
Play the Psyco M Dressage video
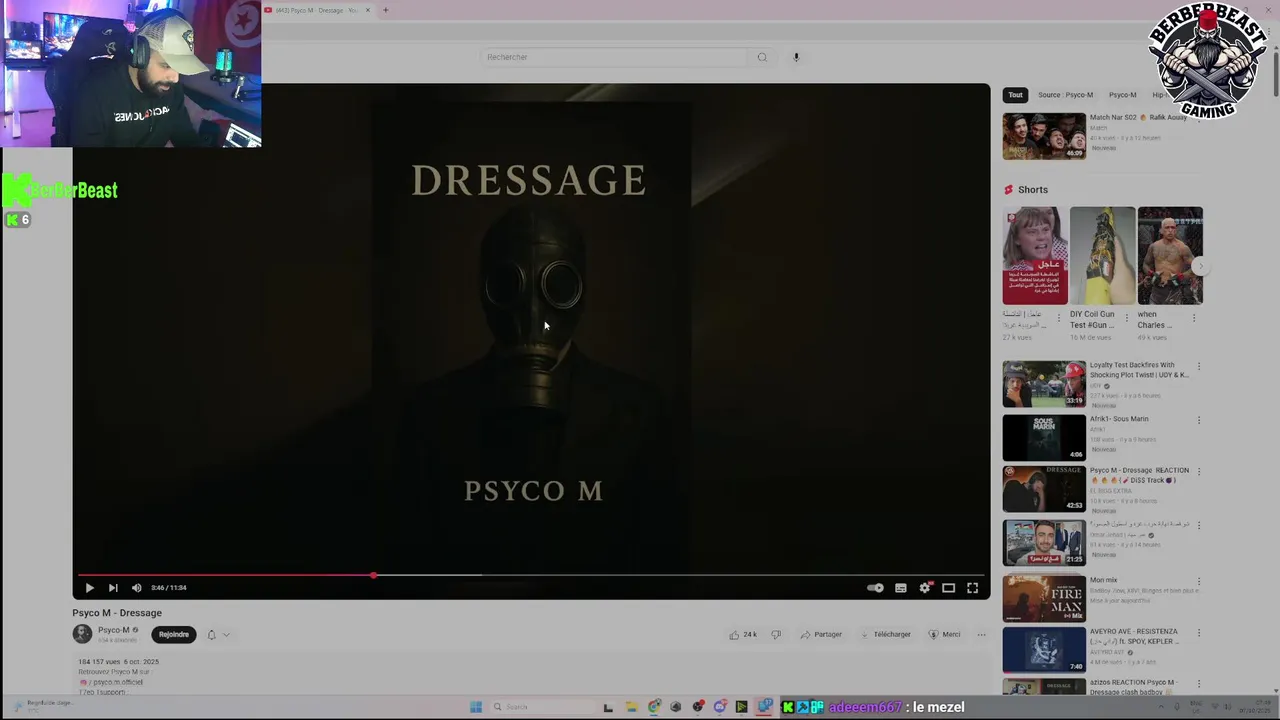[89, 588]
